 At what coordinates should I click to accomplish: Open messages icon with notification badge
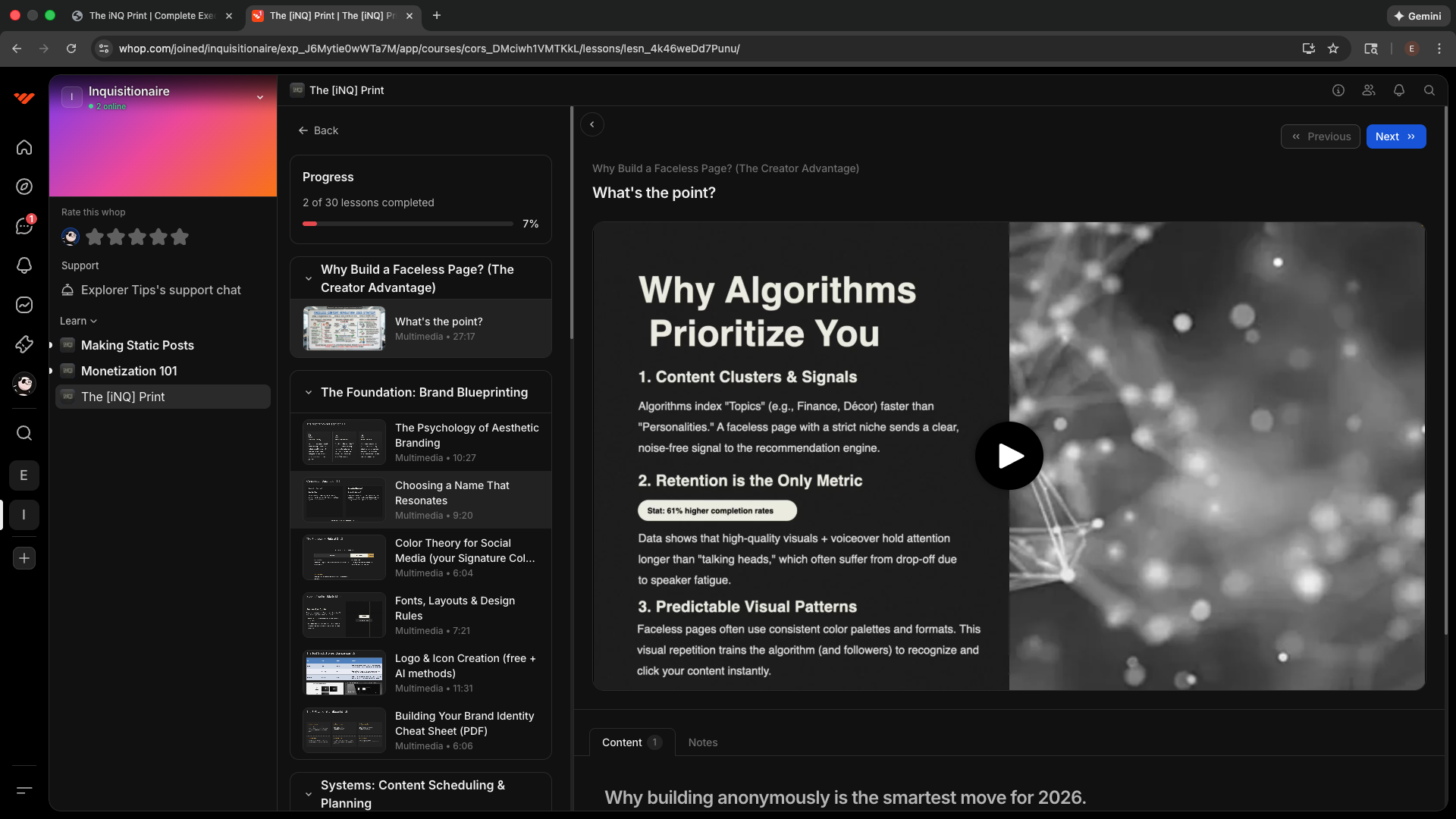click(x=24, y=226)
